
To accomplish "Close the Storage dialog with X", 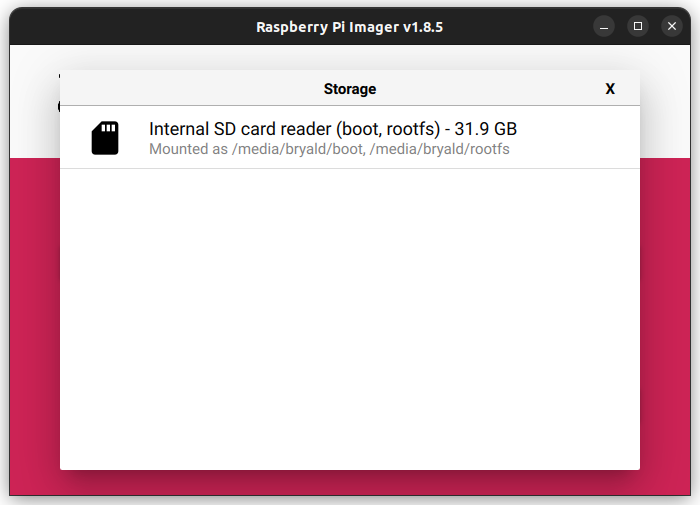I will pos(610,89).
